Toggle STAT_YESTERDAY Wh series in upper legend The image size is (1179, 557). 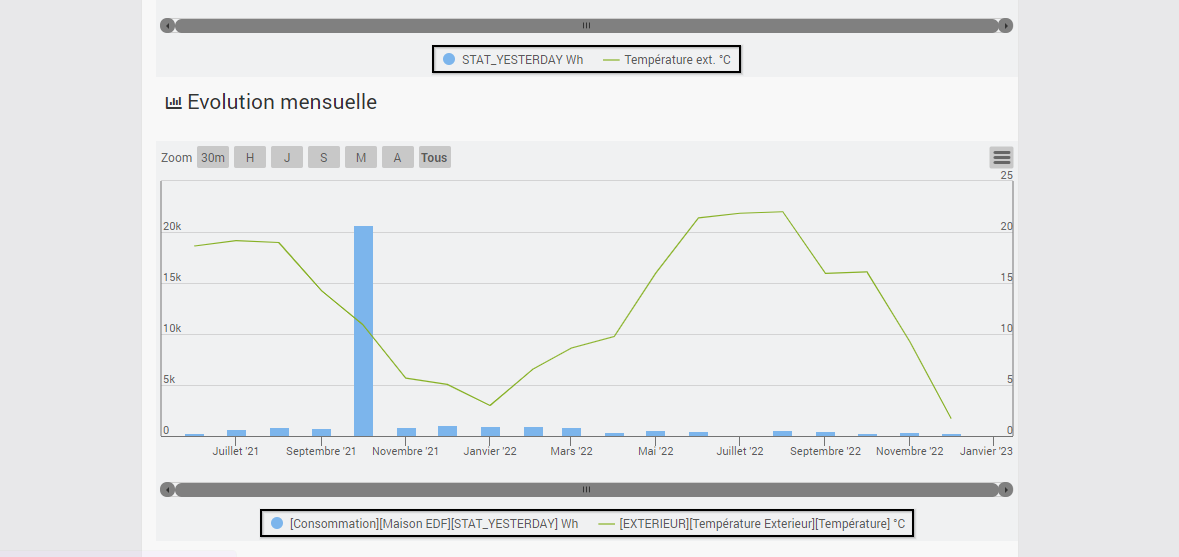513,59
